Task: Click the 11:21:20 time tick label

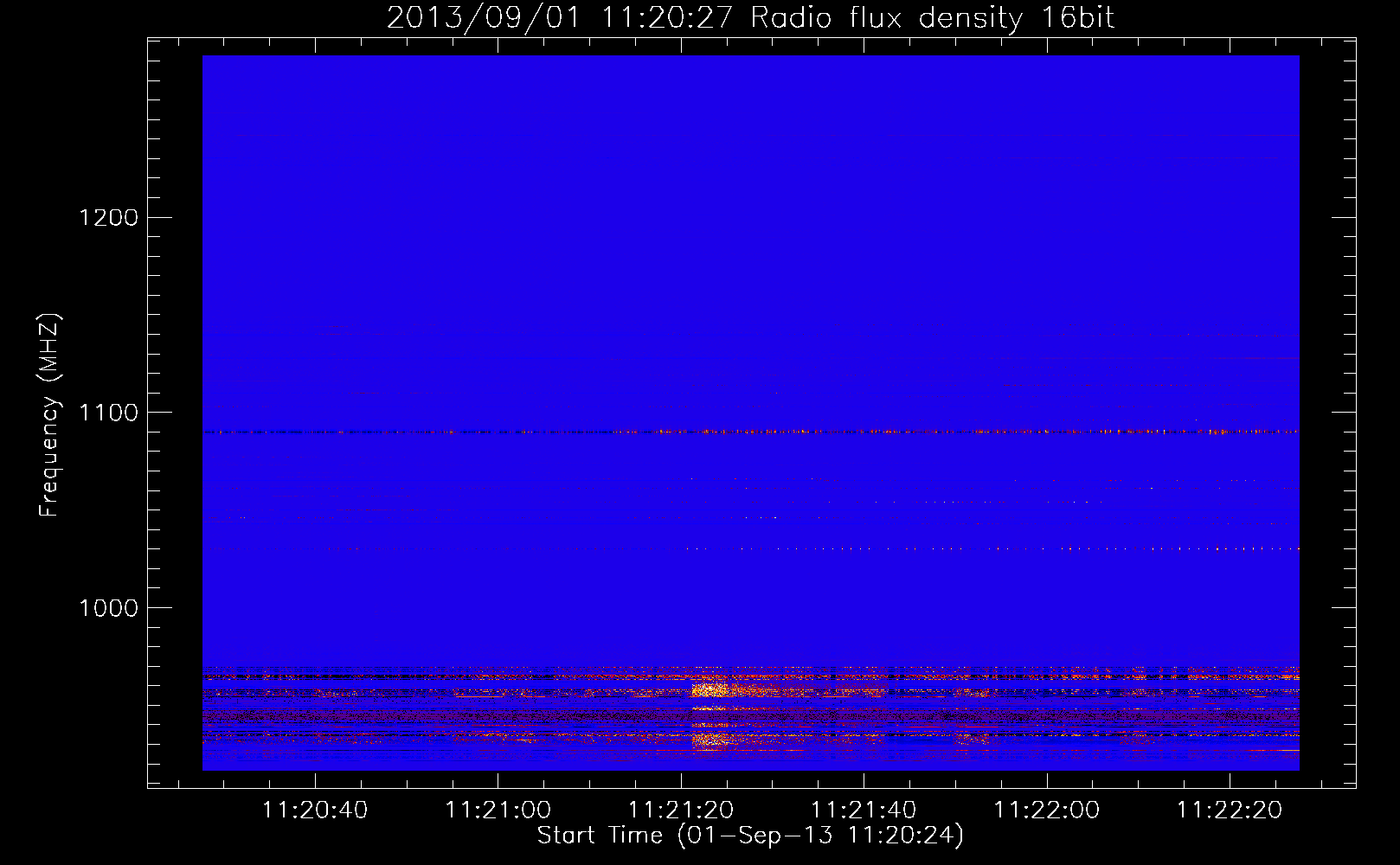Action: [x=681, y=811]
